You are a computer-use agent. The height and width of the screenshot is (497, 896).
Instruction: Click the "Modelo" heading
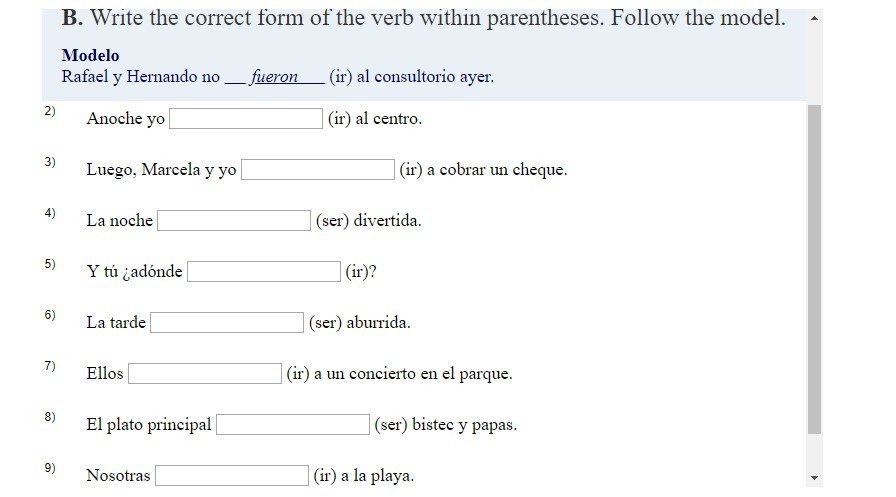(90, 55)
